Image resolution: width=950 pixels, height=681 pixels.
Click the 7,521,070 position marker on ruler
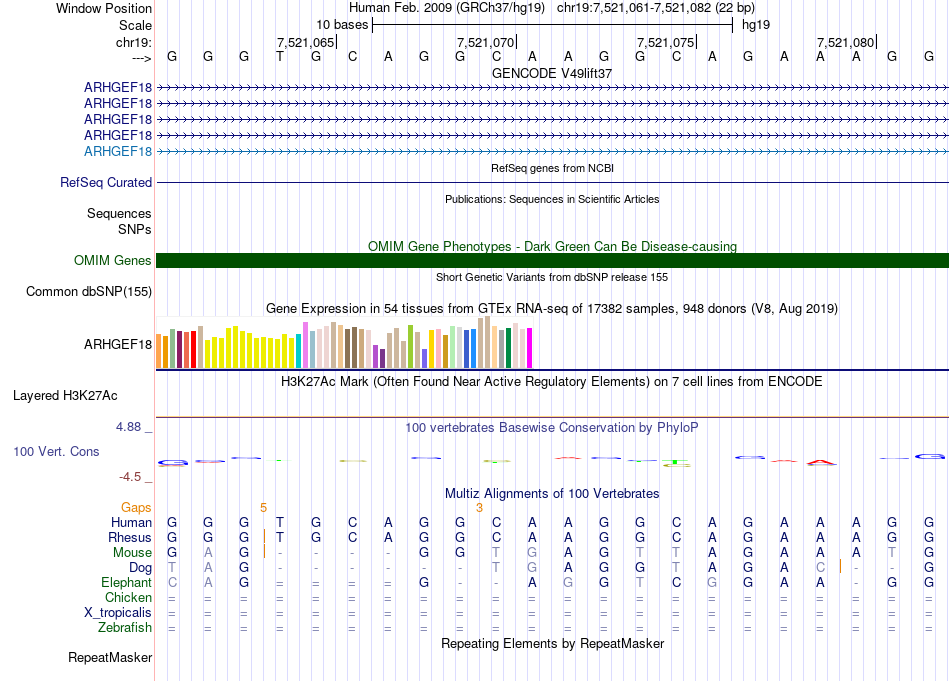tap(485, 42)
